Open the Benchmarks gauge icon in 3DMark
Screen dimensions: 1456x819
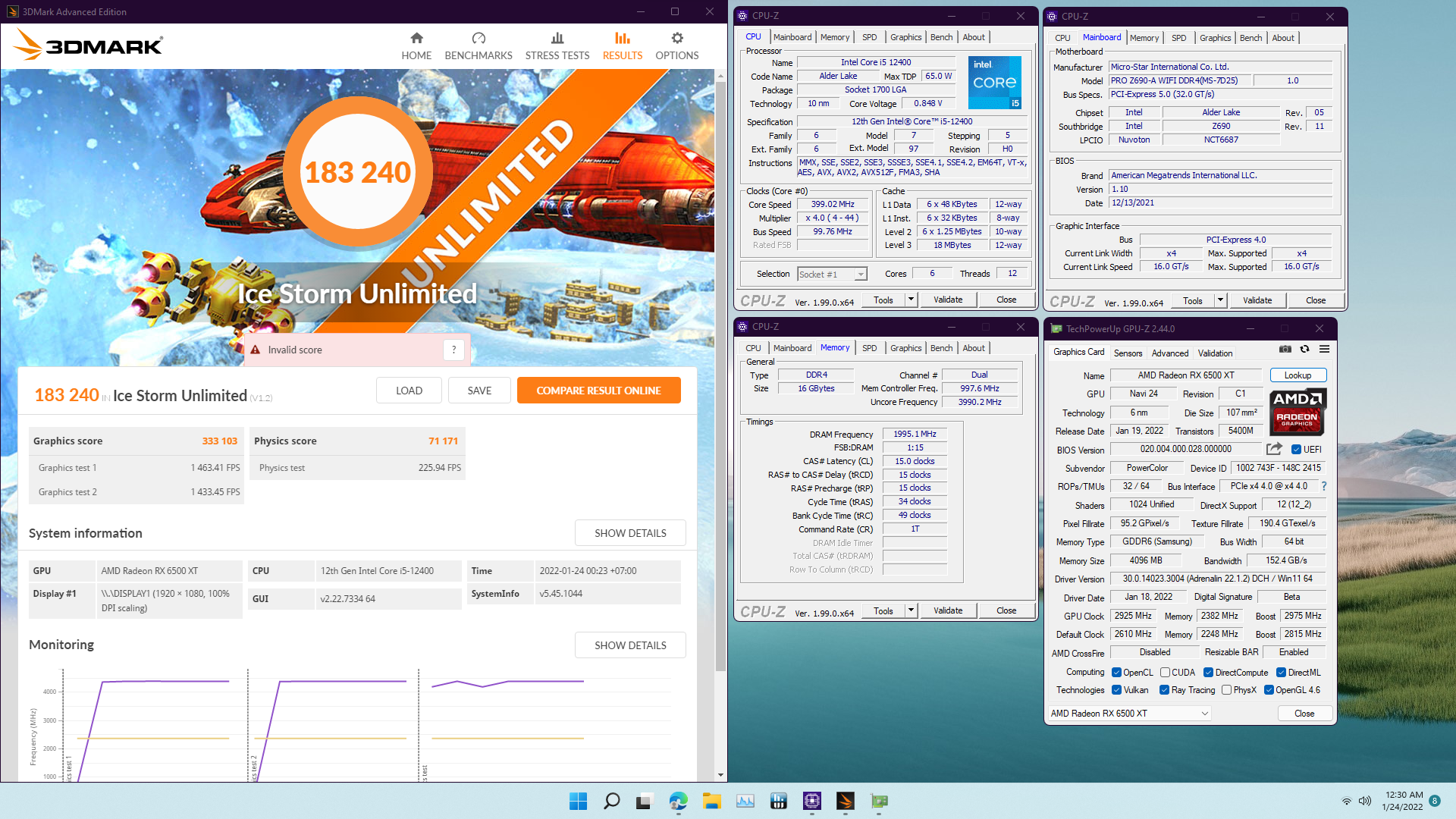pos(479,39)
